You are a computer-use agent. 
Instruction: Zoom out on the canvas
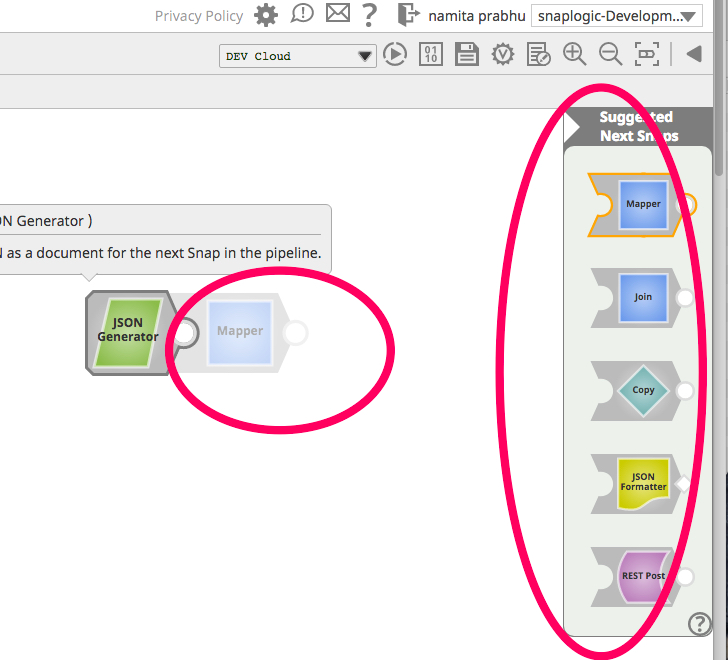coord(610,54)
